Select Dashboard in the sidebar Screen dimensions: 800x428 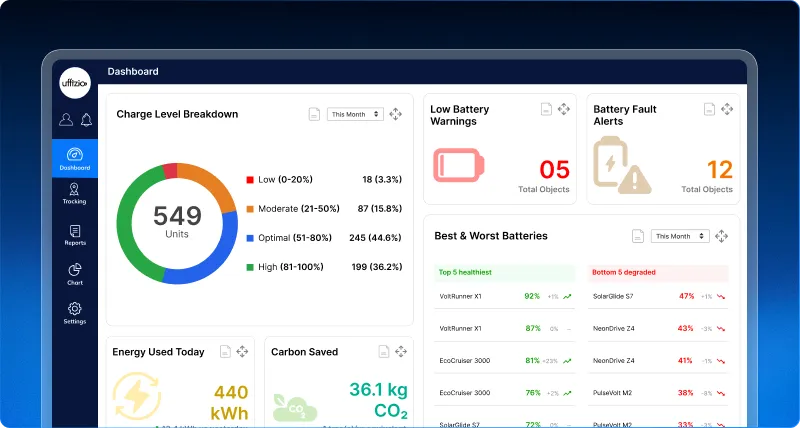[75, 159]
